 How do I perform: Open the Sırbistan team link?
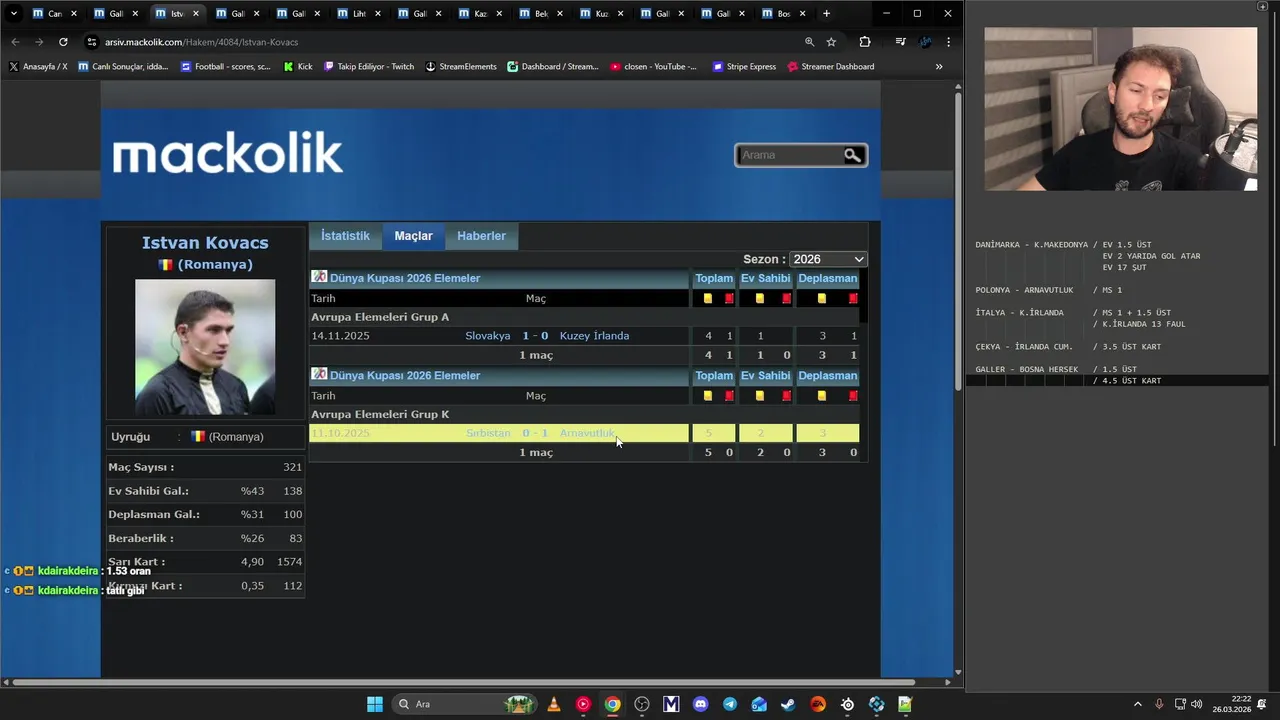[488, 433]
